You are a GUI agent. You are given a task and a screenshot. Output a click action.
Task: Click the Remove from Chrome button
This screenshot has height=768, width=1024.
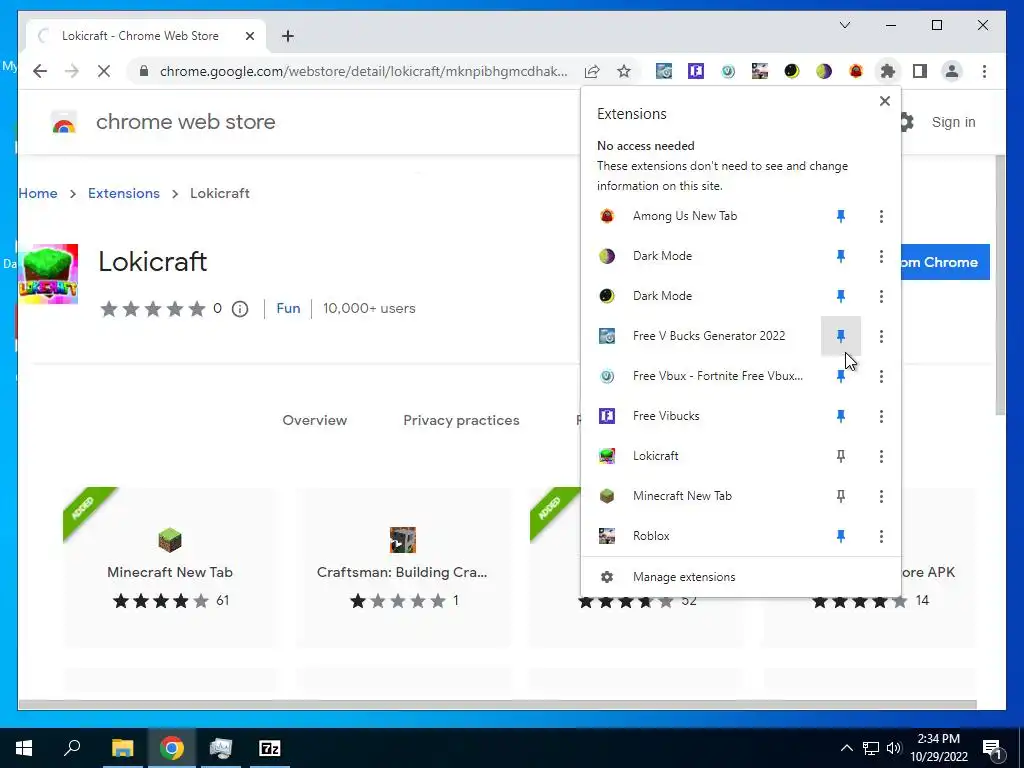pyautogui.click(x=946, y=262)
